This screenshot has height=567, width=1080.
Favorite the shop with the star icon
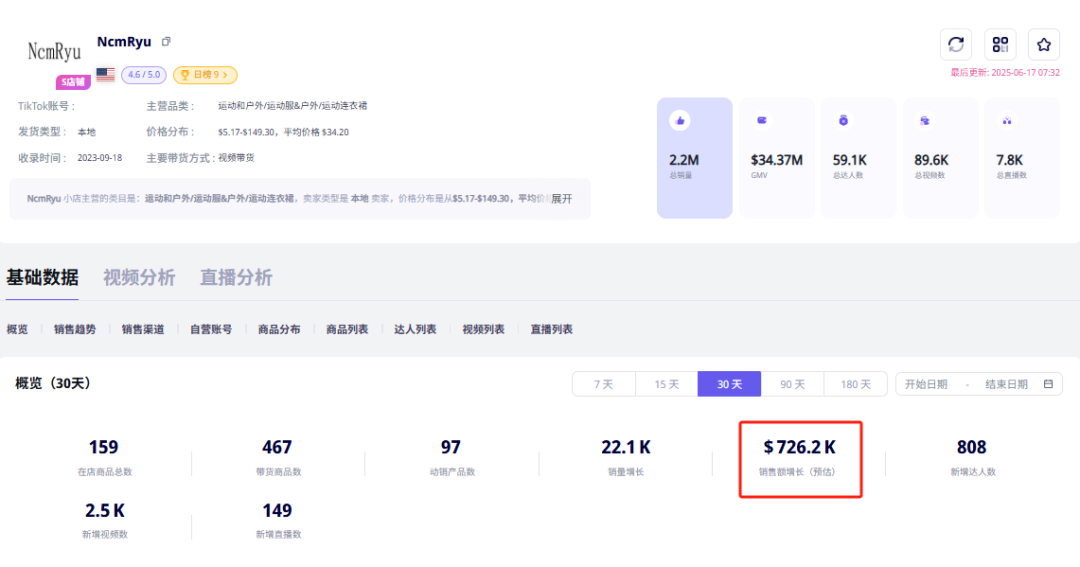tap(1044, 44)
